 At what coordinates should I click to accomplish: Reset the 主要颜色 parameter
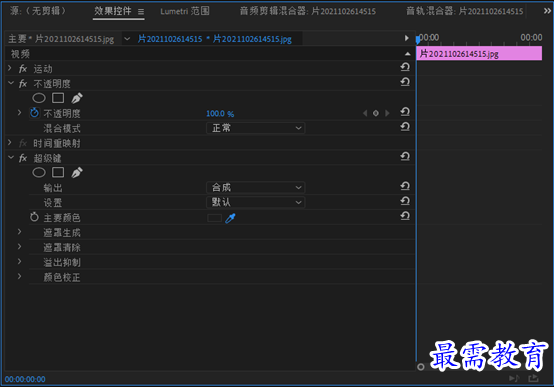coord(405,216)
